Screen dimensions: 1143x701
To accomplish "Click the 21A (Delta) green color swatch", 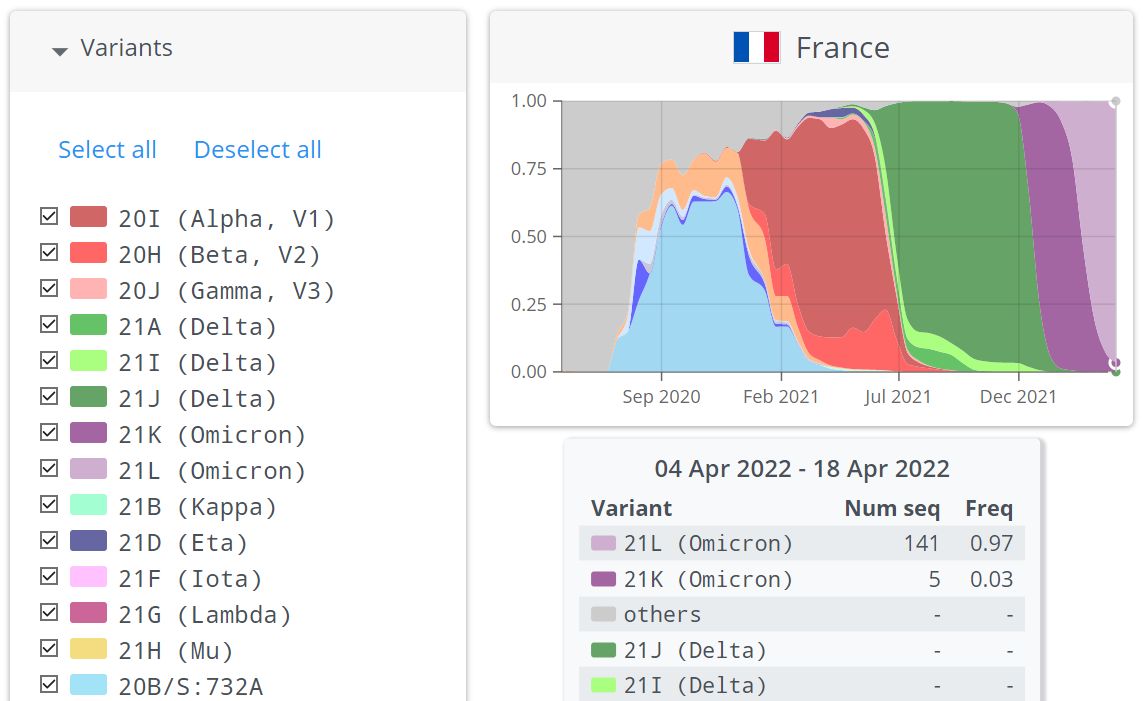I will pos(88,326).
